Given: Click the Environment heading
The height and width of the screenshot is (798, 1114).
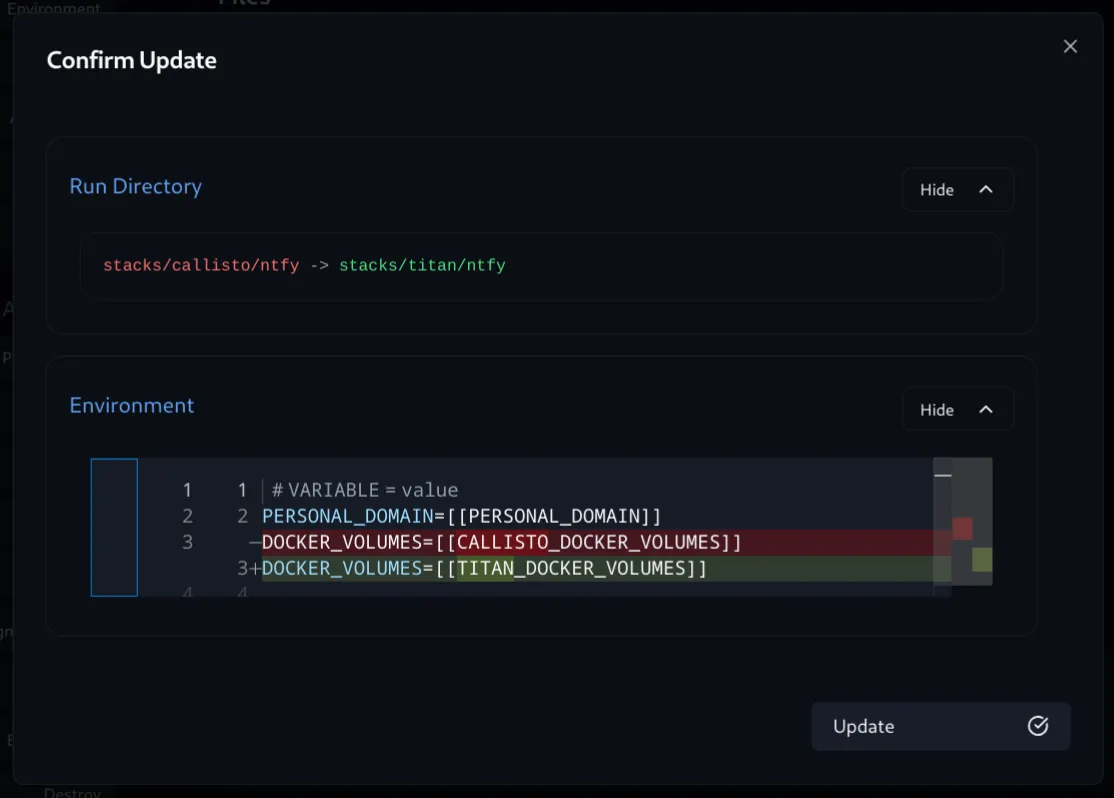Looking at the screenshot, I should [x=131, y=406].
